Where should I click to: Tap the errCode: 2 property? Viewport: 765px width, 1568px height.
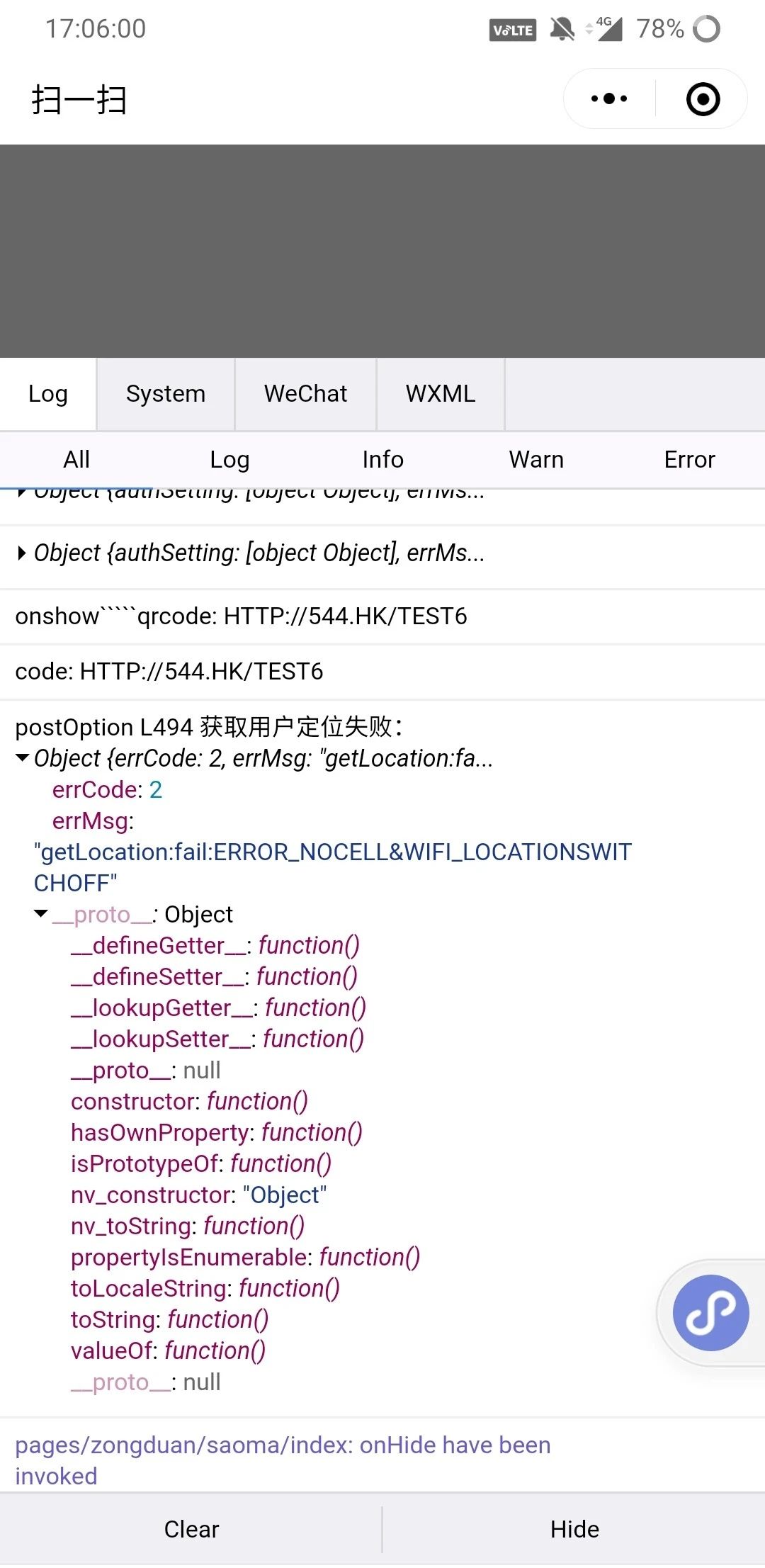[107, 789]
